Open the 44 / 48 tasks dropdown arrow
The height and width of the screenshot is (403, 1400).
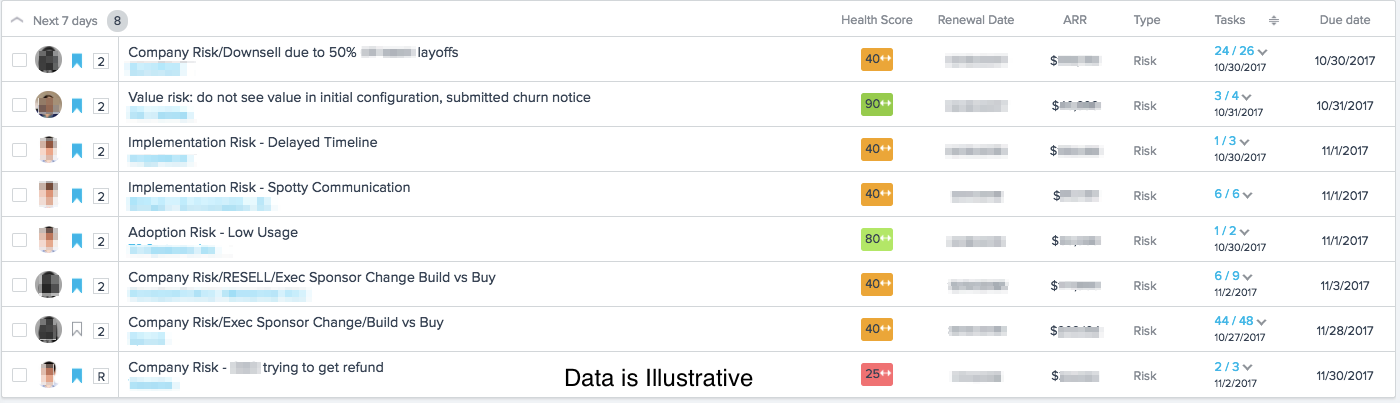tap(1262, 322)
